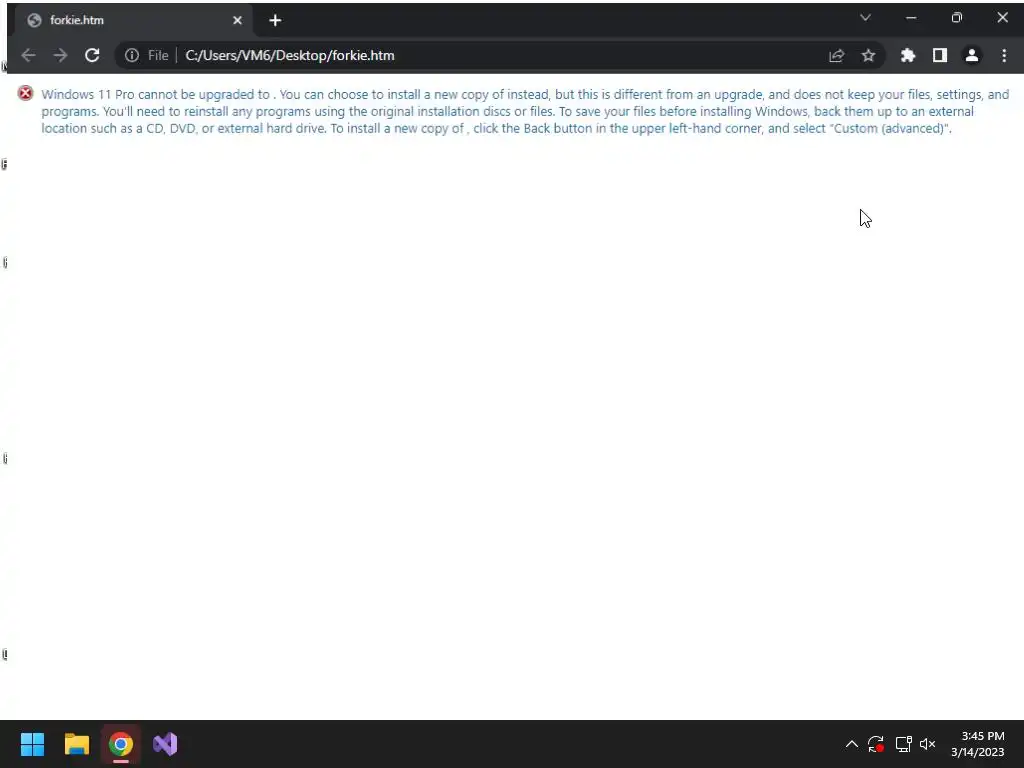Go back to the previous page
The image size is (1024, 768).
28,56
